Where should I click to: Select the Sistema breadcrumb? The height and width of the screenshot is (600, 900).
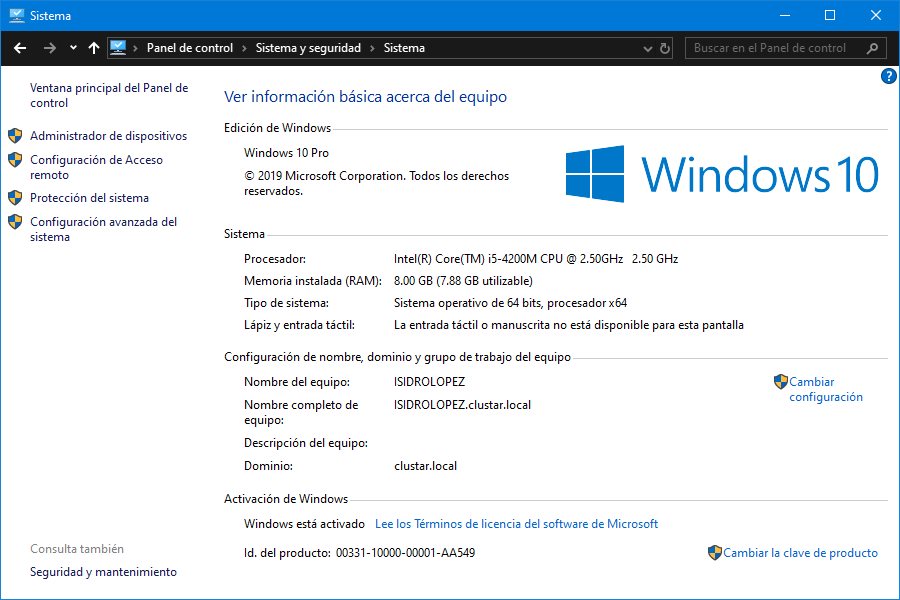[x=404, y=48]
